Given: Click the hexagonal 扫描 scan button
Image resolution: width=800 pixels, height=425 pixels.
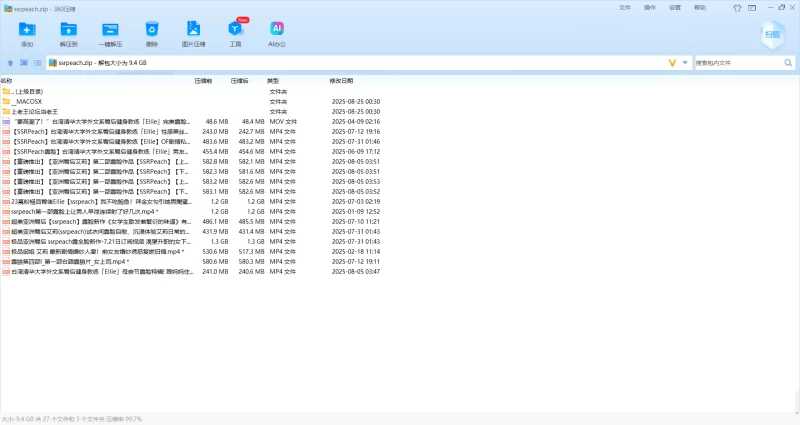Looking at the screenshot, I should (772, 35).
